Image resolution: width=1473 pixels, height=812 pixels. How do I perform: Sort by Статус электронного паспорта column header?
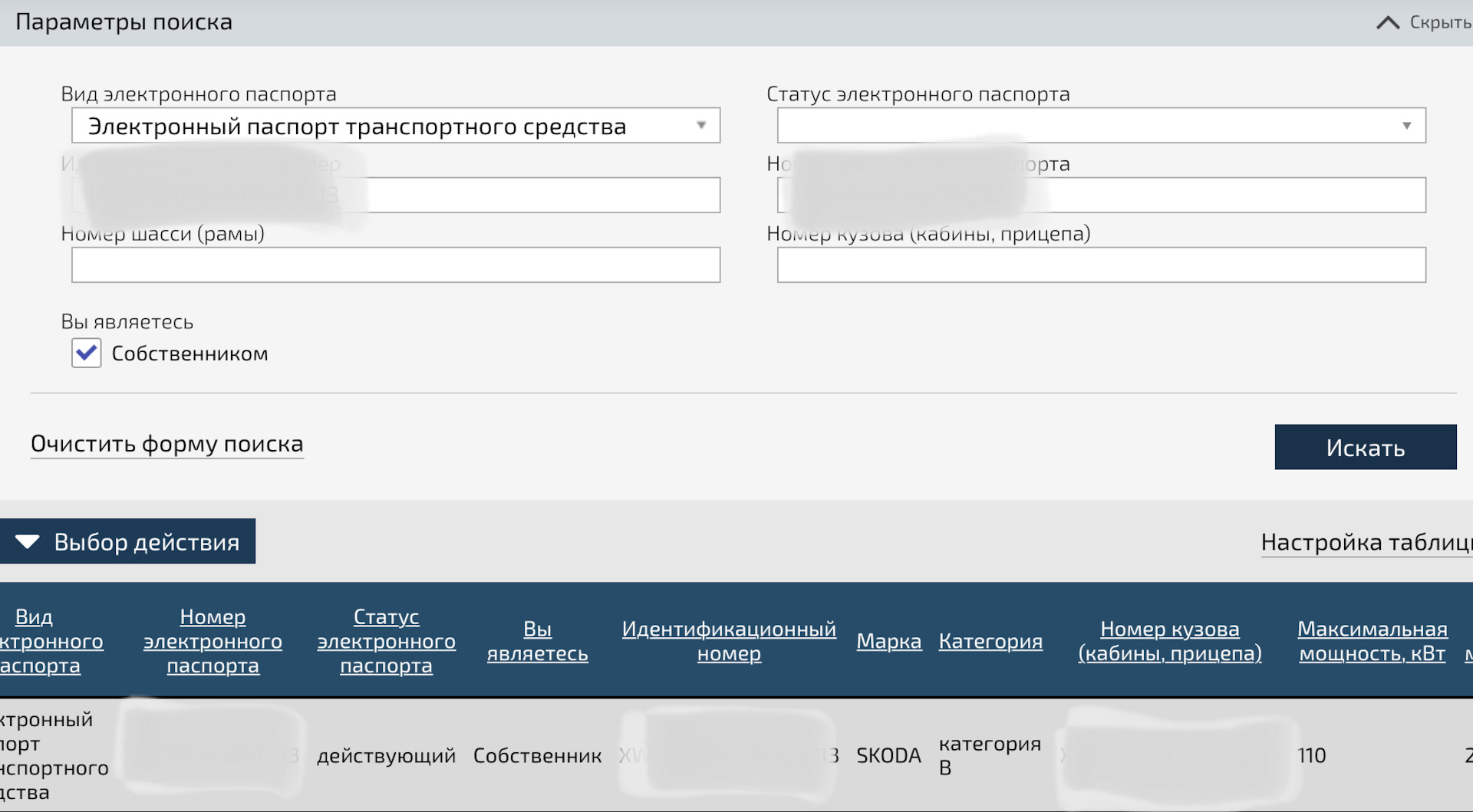(386, 641)
